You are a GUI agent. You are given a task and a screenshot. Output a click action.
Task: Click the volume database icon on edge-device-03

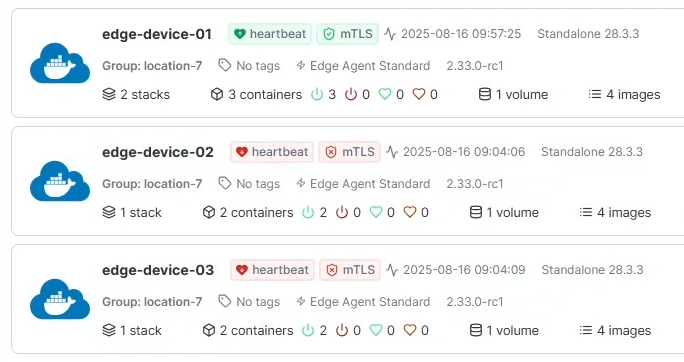(x=475, y=330)
